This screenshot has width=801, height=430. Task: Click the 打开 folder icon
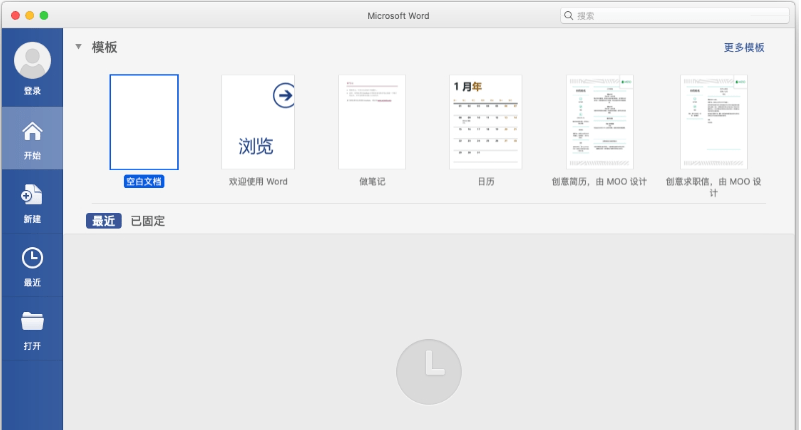[x=32, y=321]
